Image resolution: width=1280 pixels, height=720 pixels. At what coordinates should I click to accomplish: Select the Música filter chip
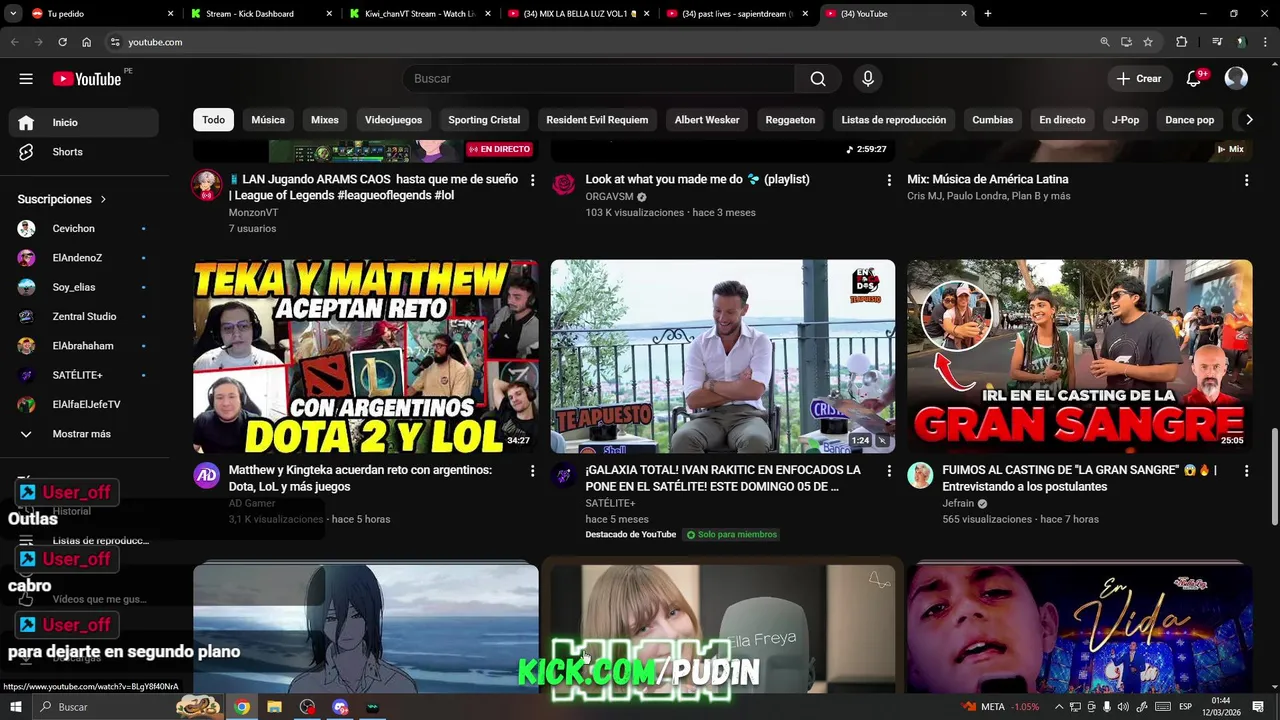pos(268,120)
